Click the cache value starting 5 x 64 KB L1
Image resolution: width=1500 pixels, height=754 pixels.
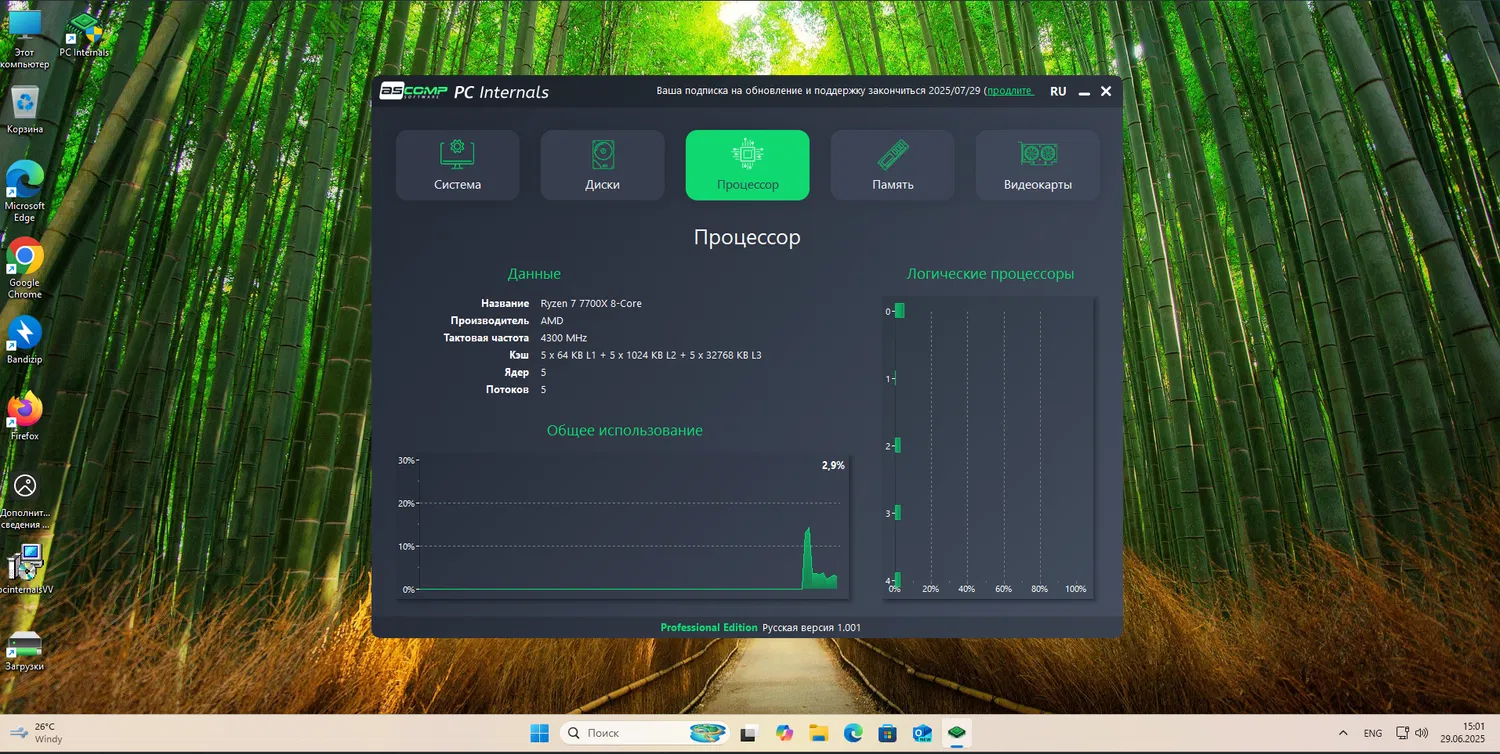pos(651,355)
